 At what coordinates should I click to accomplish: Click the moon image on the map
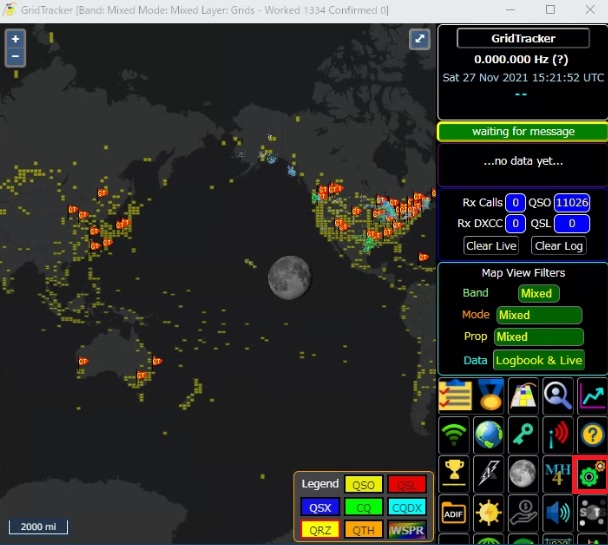[x=289, y=278]
